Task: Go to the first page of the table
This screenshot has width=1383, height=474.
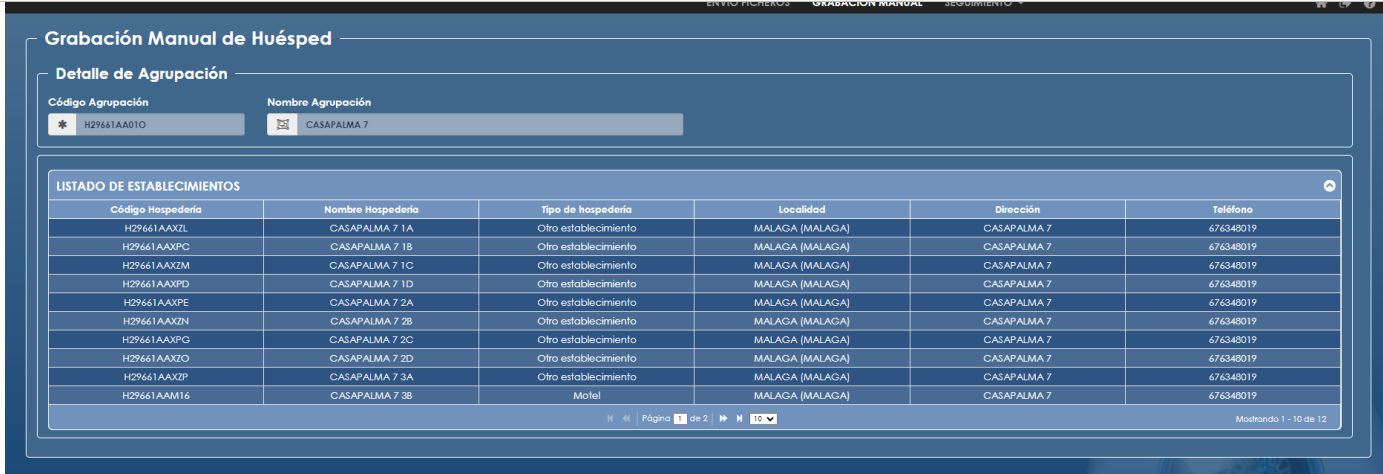Action: tap(610, 418)
